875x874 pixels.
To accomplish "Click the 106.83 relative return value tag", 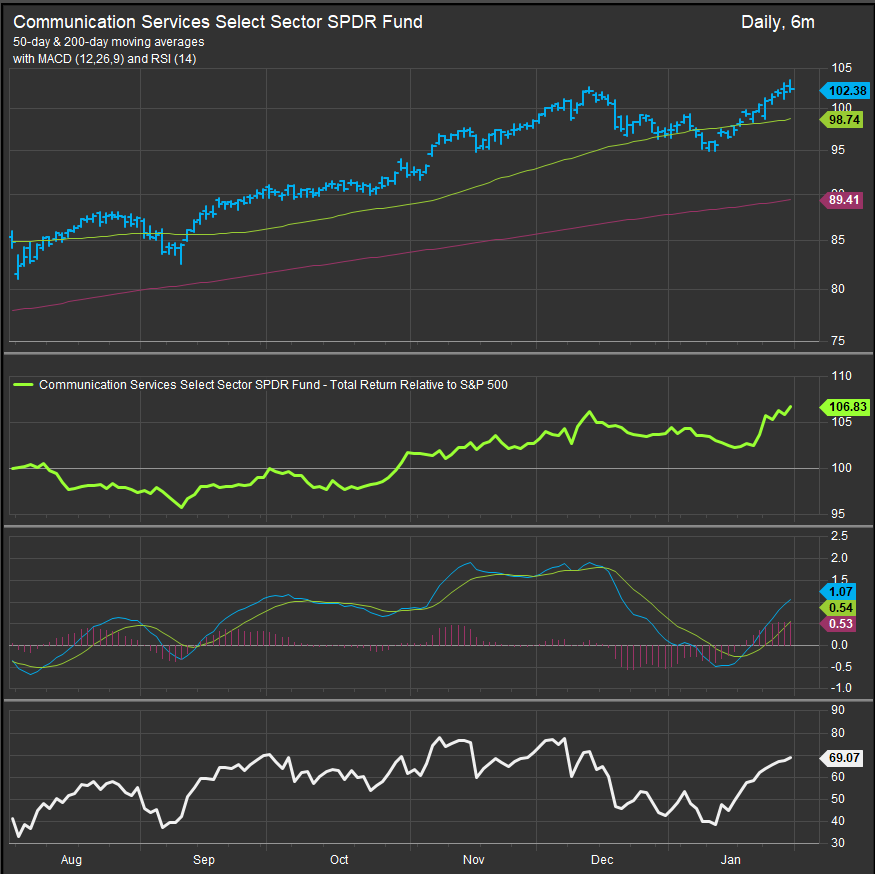I will (x=845, y=407).
